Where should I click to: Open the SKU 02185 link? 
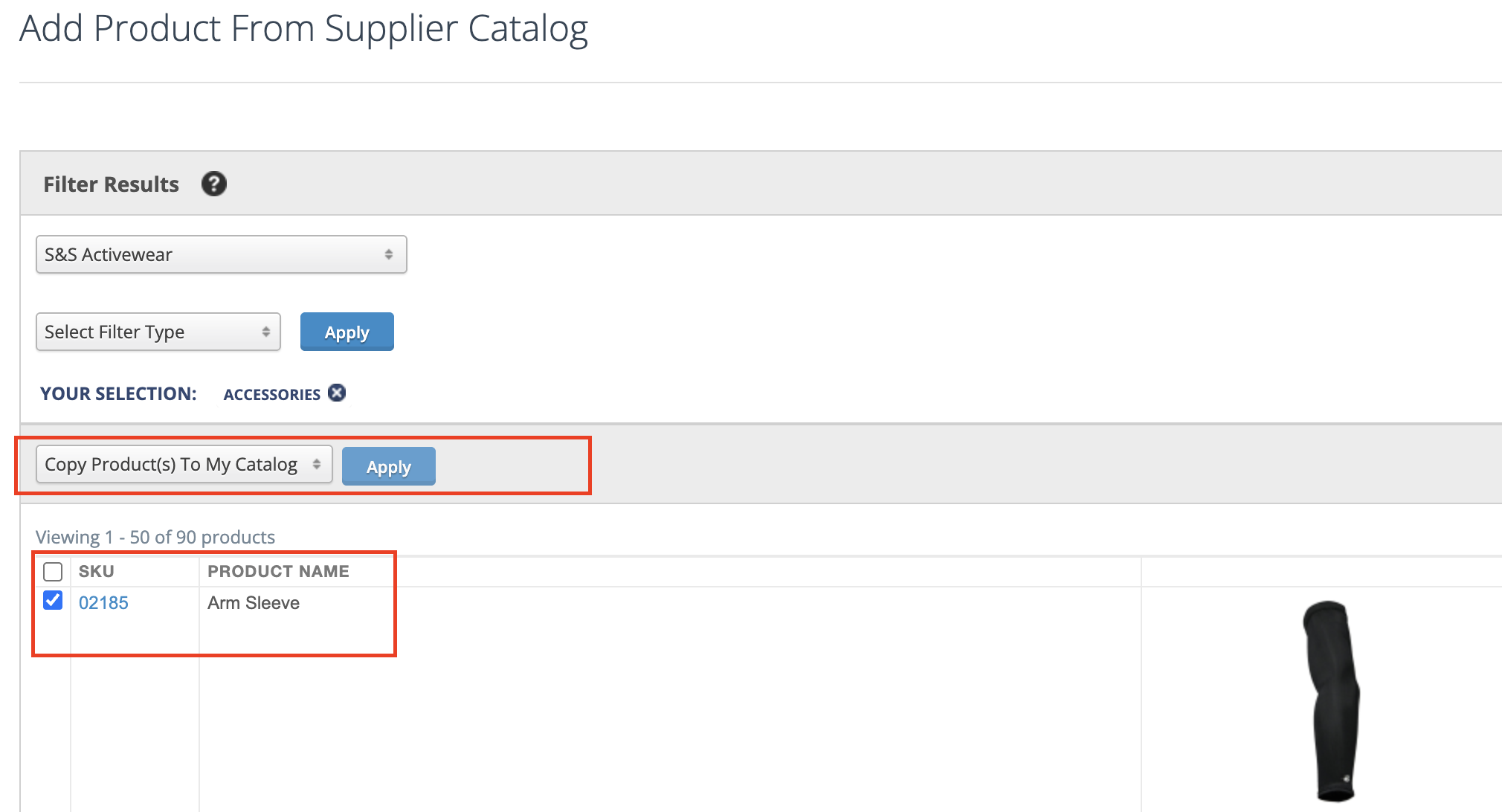103,603
